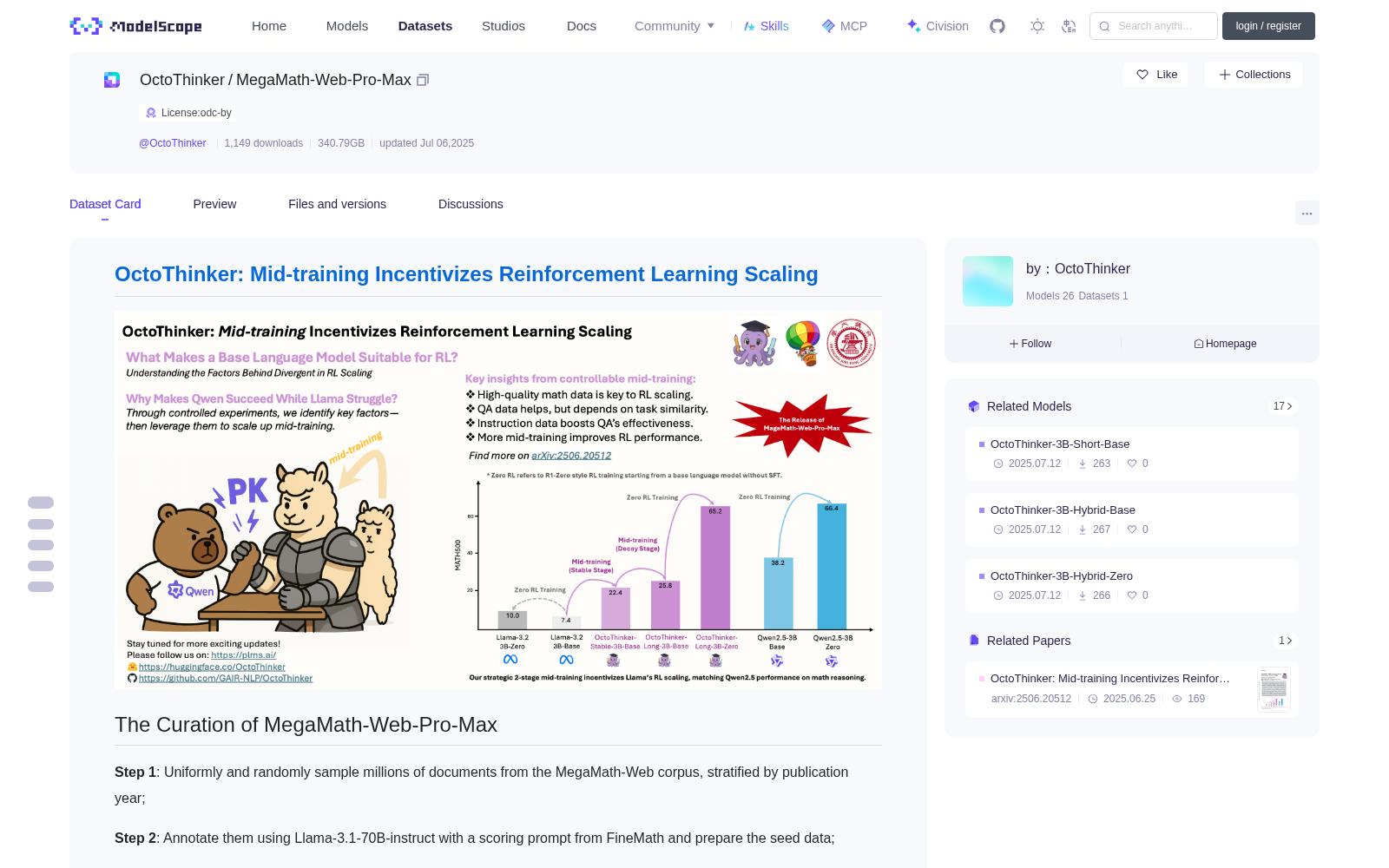Viewport: 1389px width, 868px height.
Task: Click the License:odc-by tag
Action: (x=188, y=113)
